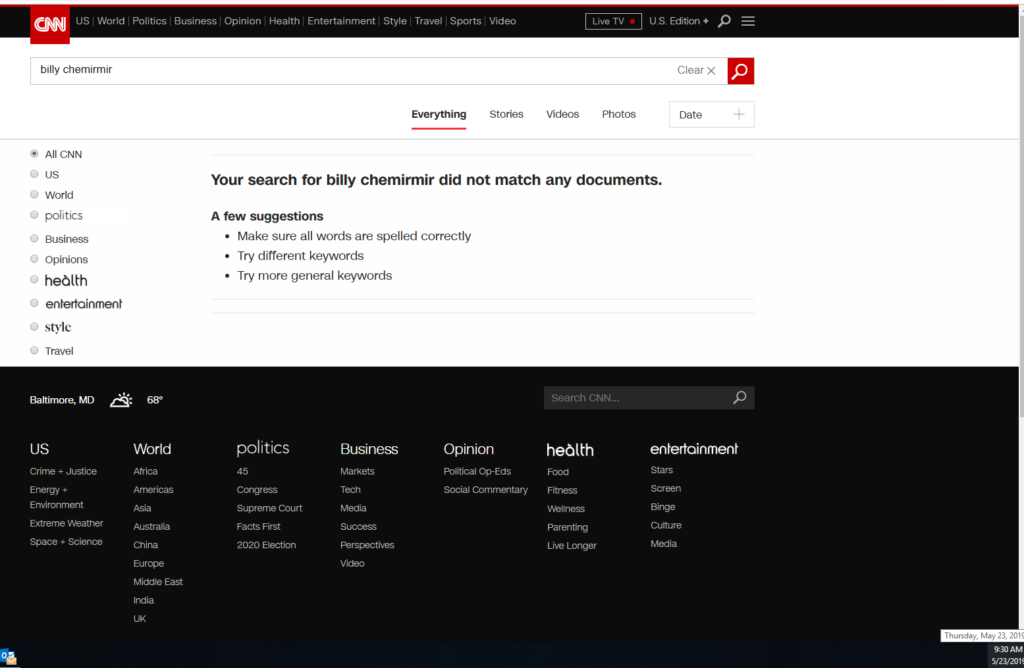Viewport: 1024px width, 668px height.
Task: Open Sports in the top navigation
Action: [x=466, y=21]
